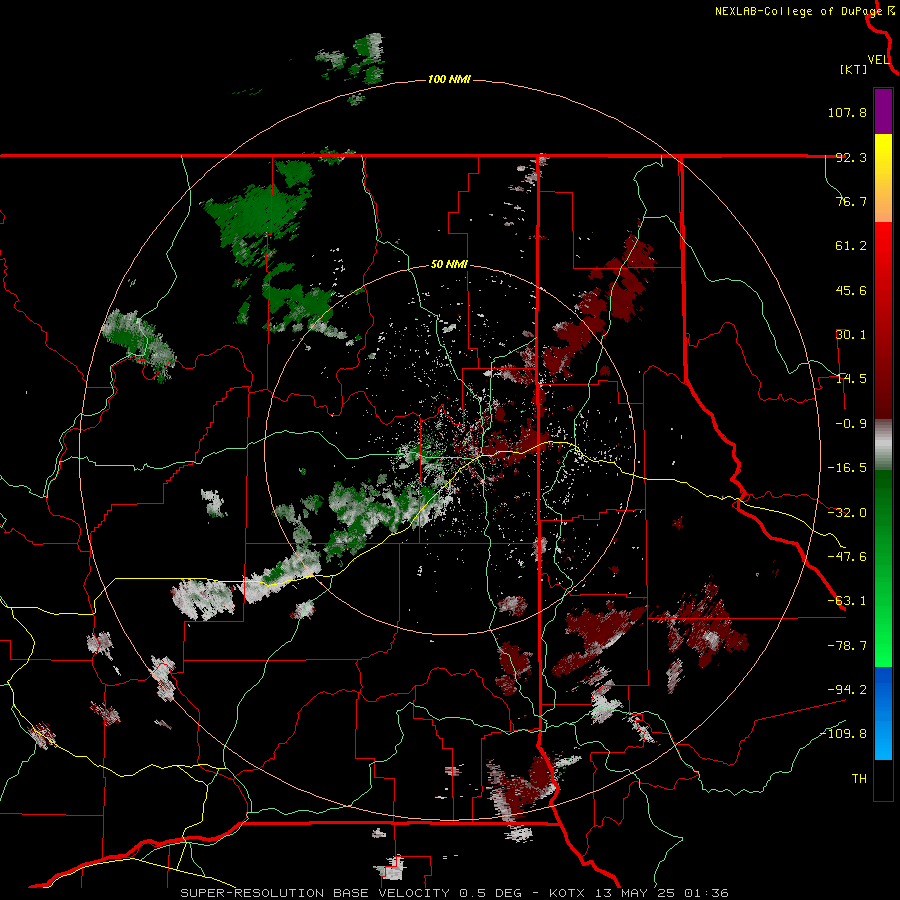Screen dimensions: 900x900
Task: Click the 30.1 value on velocity scale
Action: [851, 335]
